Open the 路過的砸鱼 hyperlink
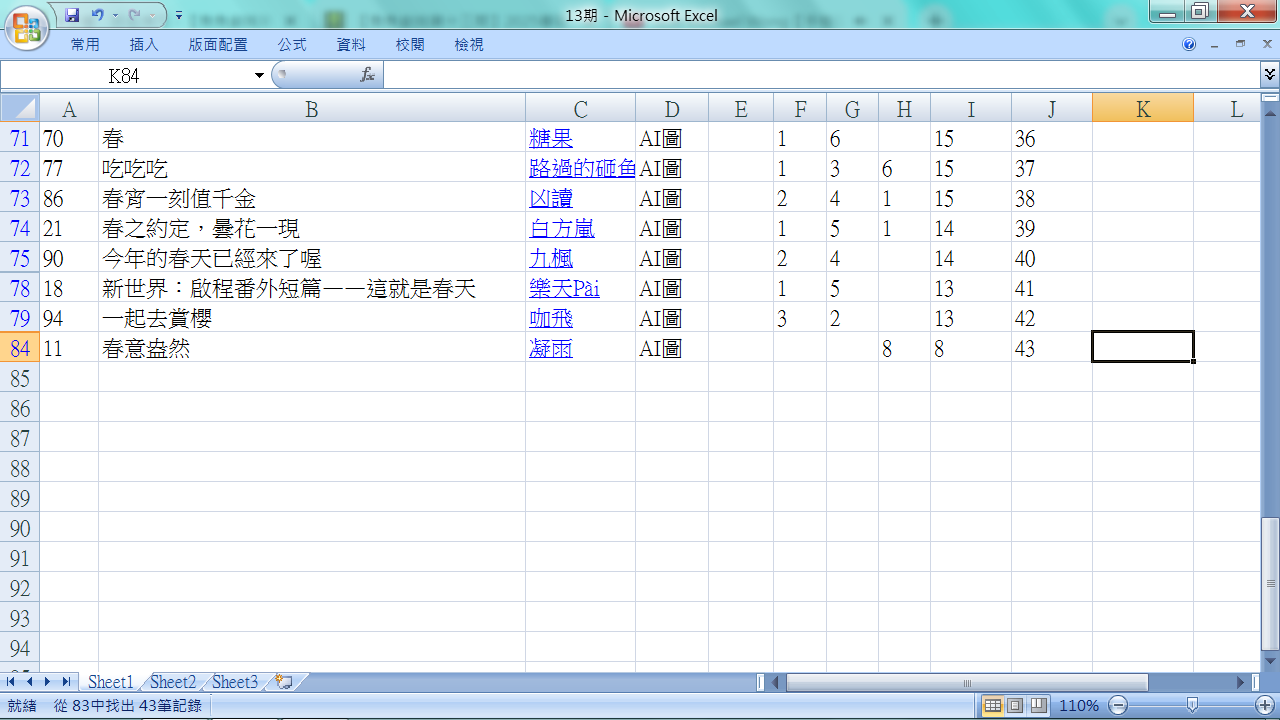This screenshot has width=1280, height=720. [582, 169]
